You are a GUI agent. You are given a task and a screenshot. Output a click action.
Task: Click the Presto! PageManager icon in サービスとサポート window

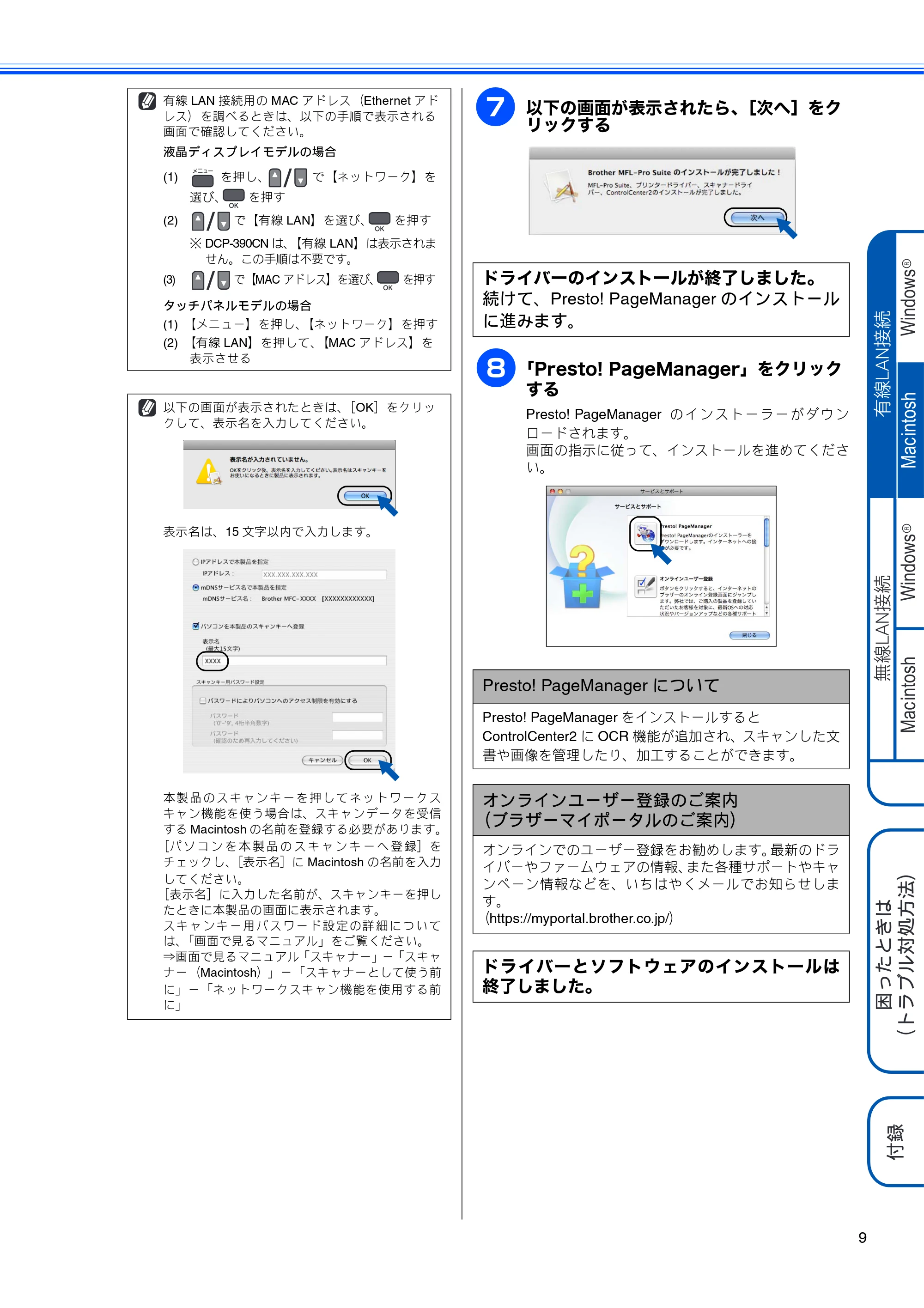click(x=645, y=534)
